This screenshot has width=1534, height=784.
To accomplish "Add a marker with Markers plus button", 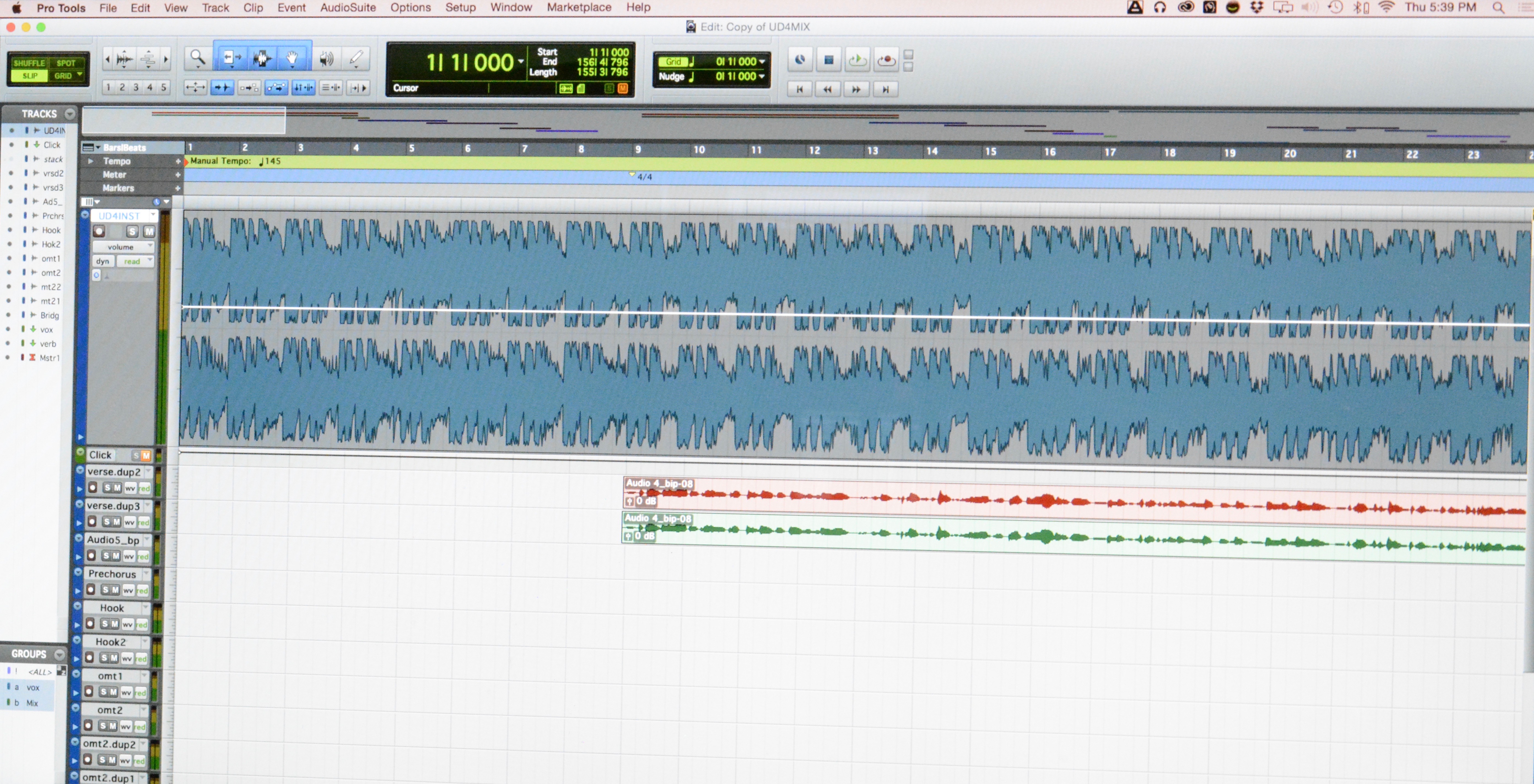I will pyautogui.click(x=177, y=188).
